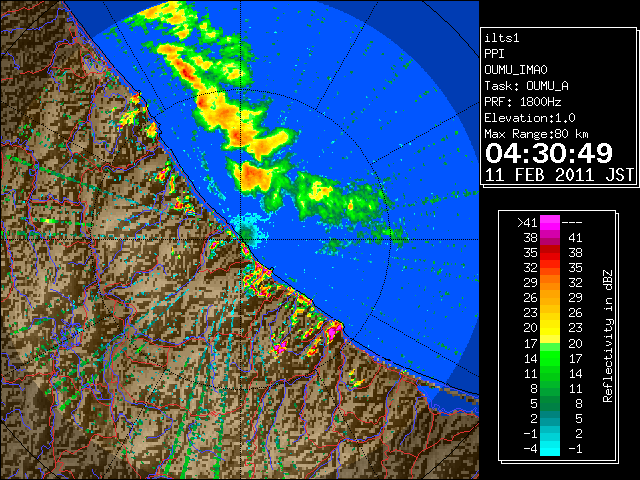Pick the bright green 14–17 dBZ swatch
The image size is (640, 480).
[x=550, y=358]
